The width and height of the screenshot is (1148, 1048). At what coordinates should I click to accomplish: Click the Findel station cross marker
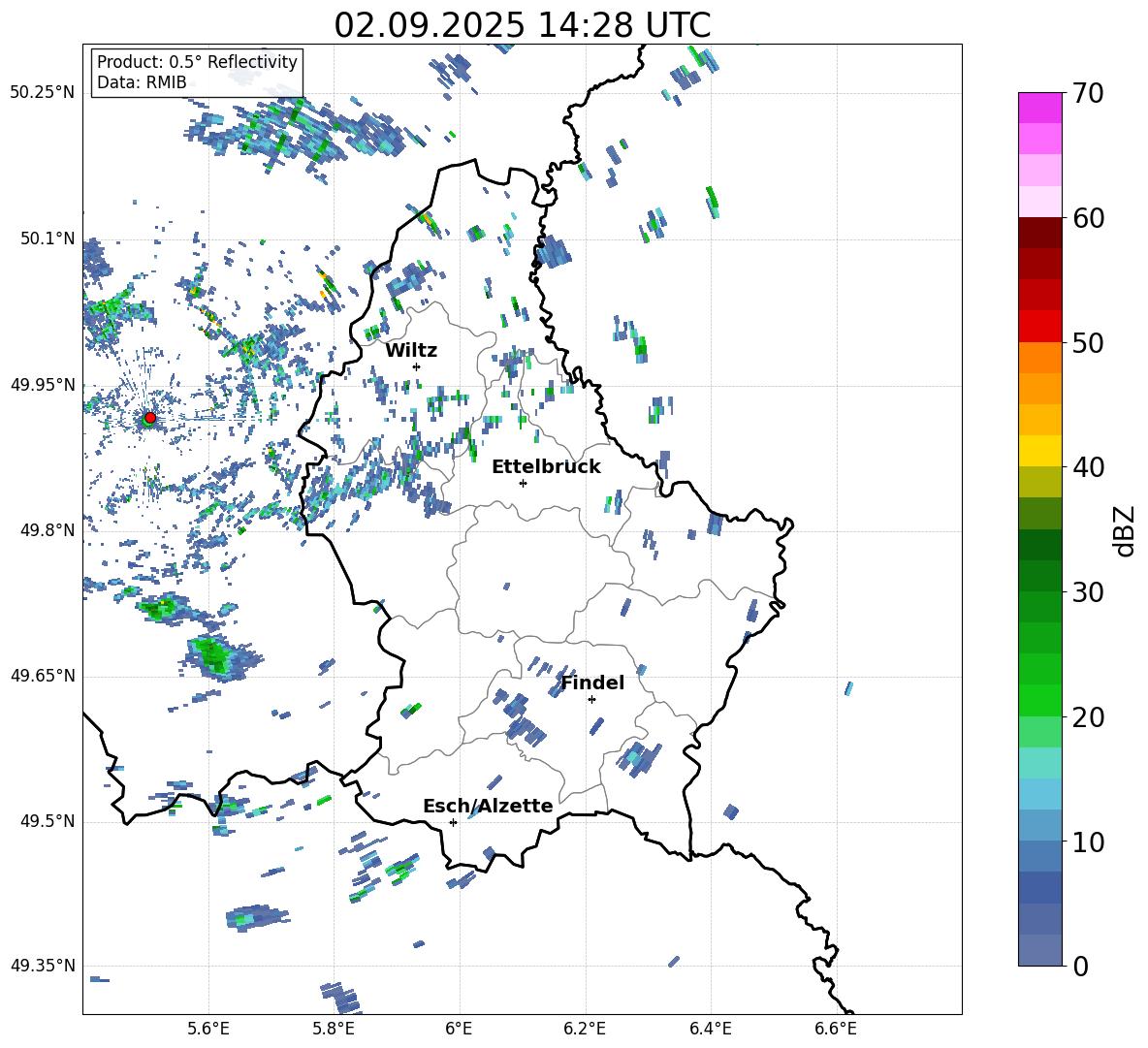click(x=591, y=700)
